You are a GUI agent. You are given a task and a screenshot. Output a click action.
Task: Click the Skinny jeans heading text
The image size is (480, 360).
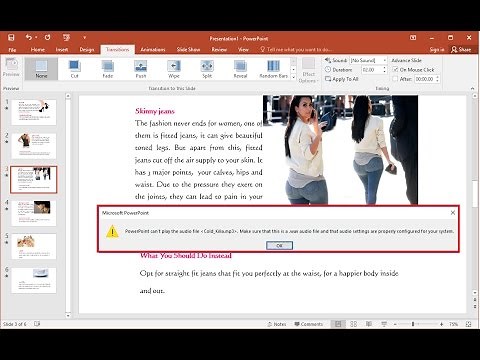pos(155,111)
